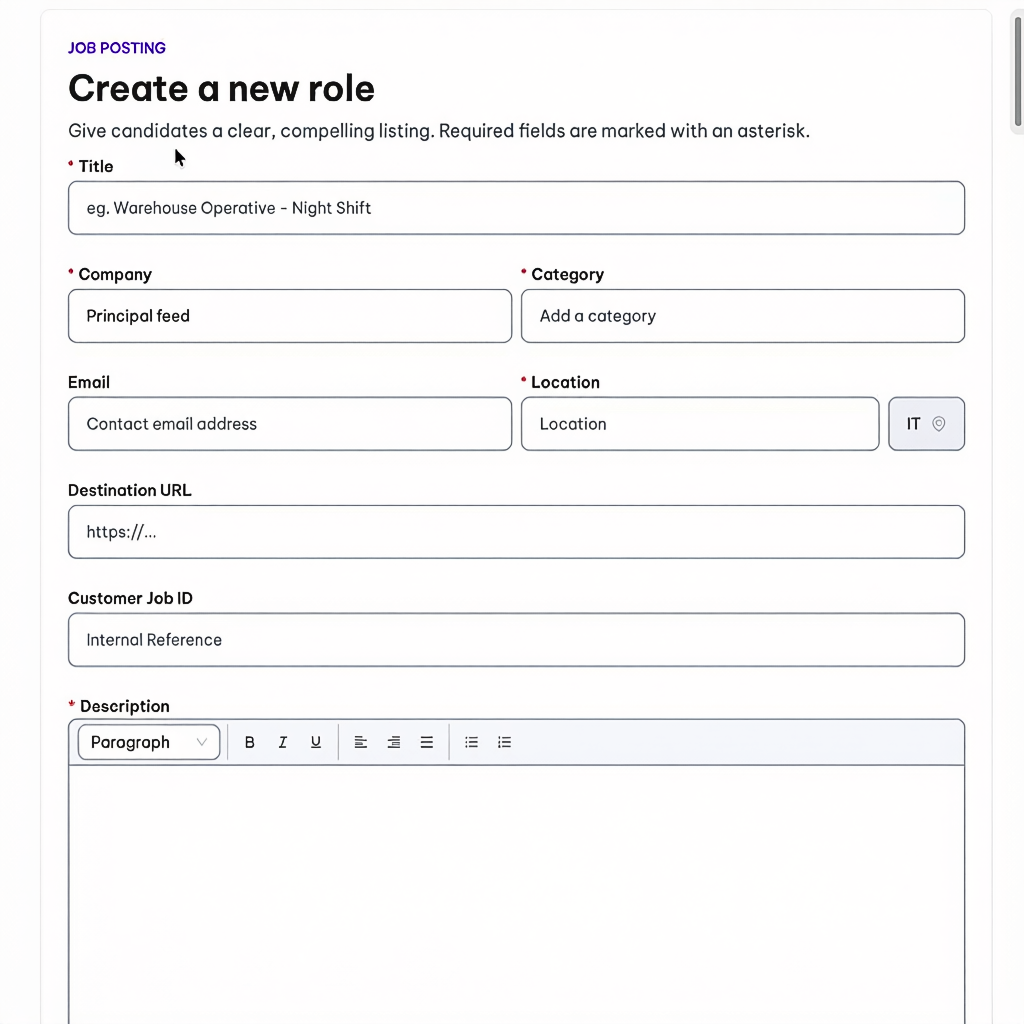Viewport: 1024px width, 1024px height.
Task: Toggle bold formatting in description toolbar
Action: [249, 743]
